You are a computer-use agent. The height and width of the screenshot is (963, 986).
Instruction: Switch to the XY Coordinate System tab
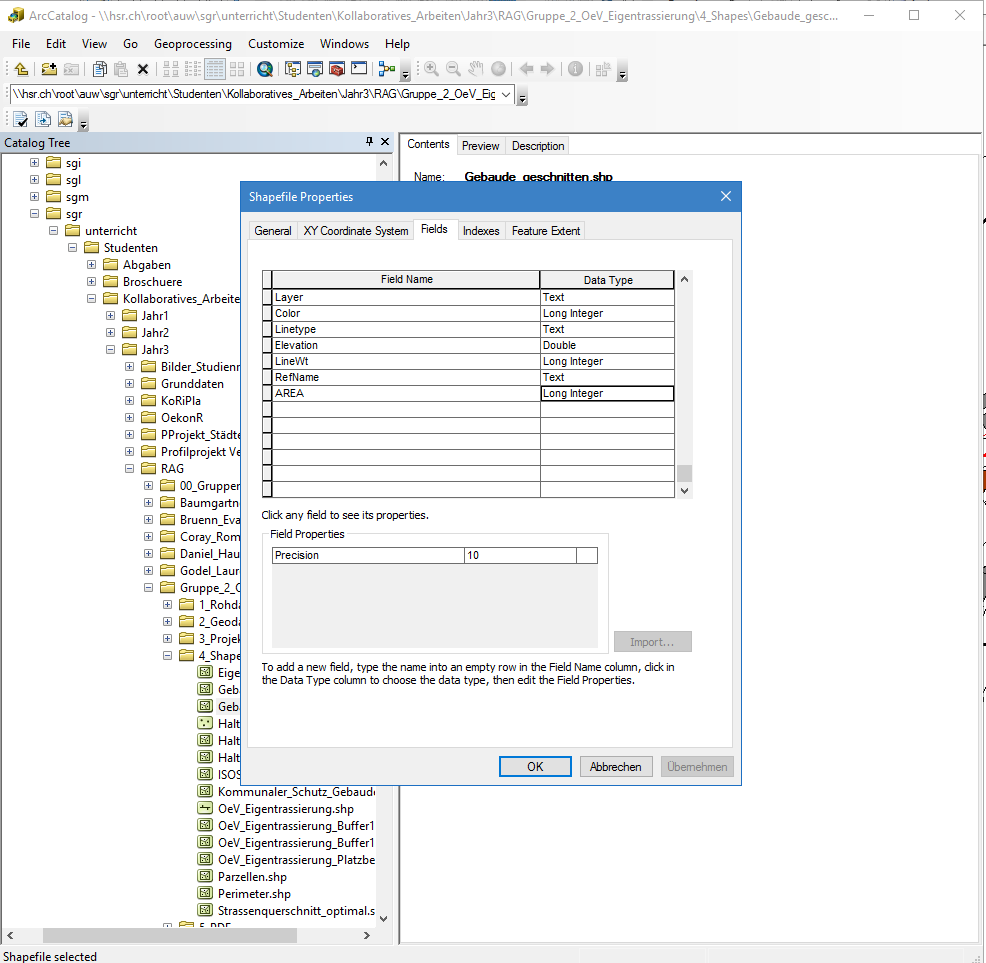(355, 230)
